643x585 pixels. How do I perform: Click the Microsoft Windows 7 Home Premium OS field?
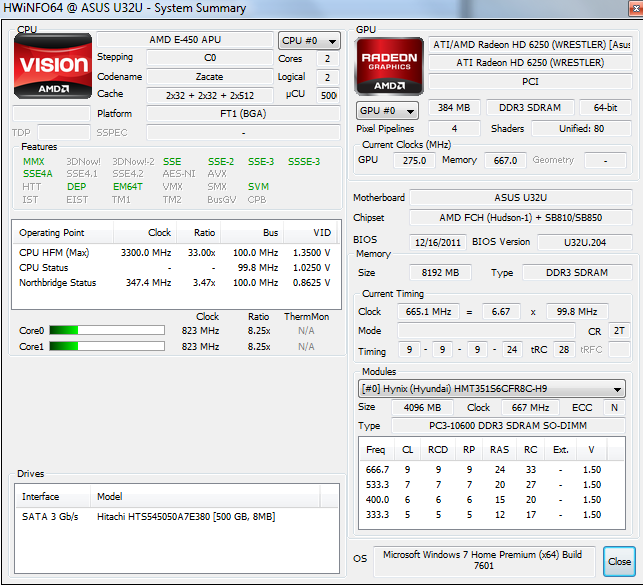pos(484,560)
